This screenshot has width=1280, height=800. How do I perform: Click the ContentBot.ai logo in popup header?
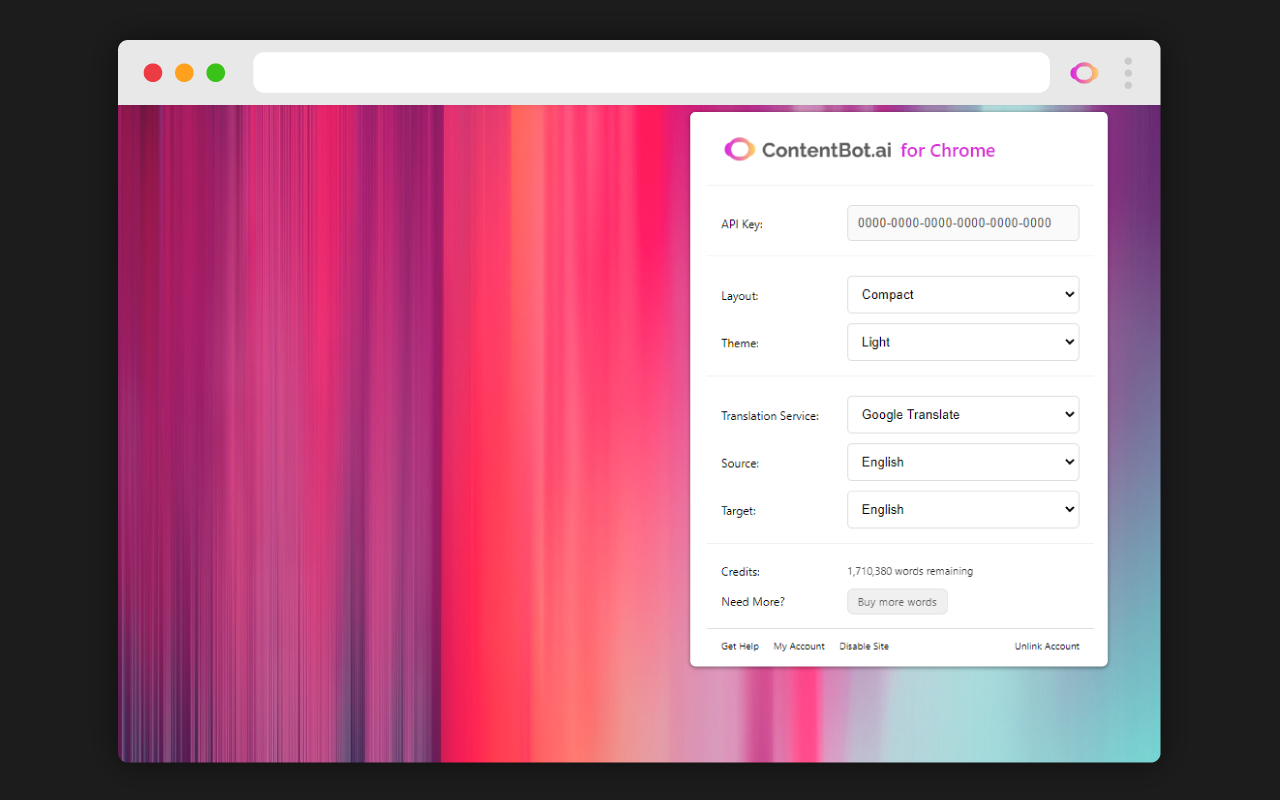point(808,150)
